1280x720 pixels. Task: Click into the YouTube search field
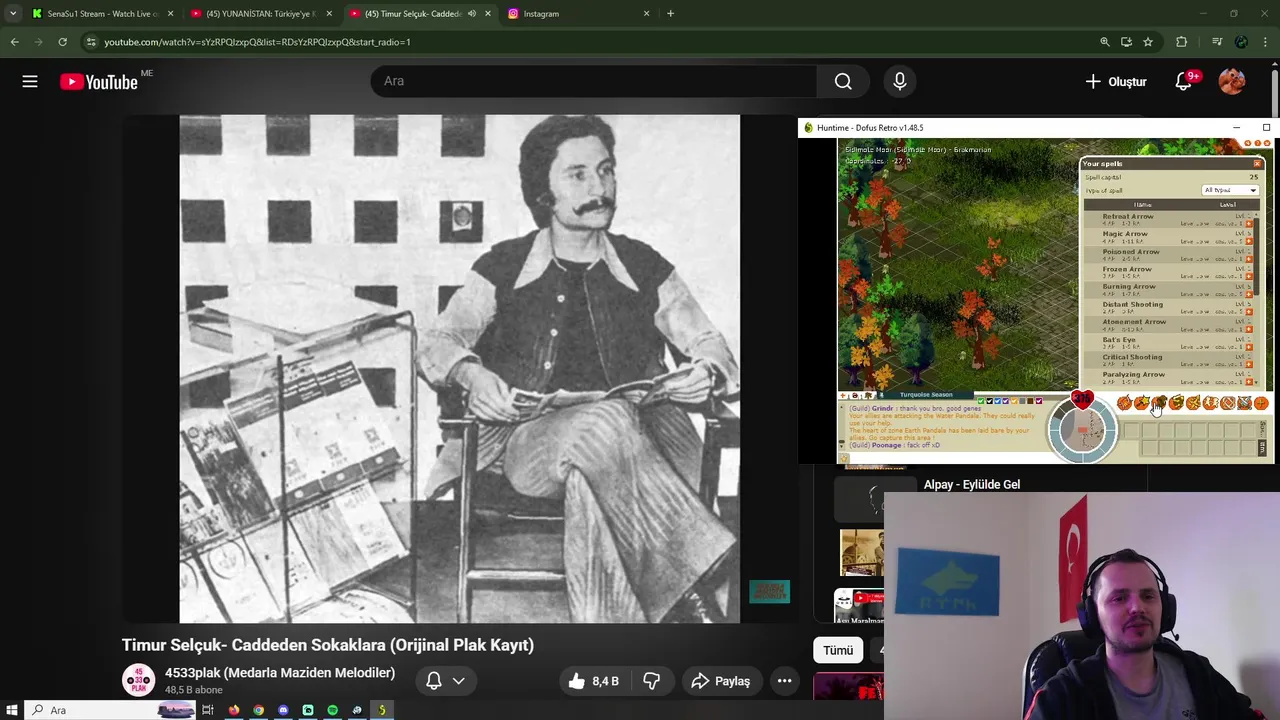tap(594, 81)
